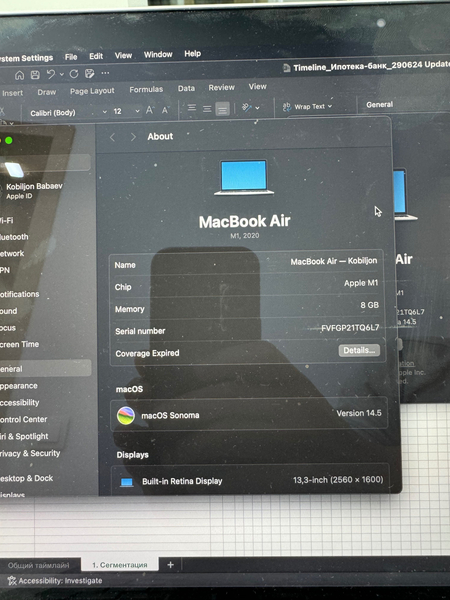Viewport: 450px width, 600px height.
Task: Go back using the About pane chevron
Action: tap(112, 137)
